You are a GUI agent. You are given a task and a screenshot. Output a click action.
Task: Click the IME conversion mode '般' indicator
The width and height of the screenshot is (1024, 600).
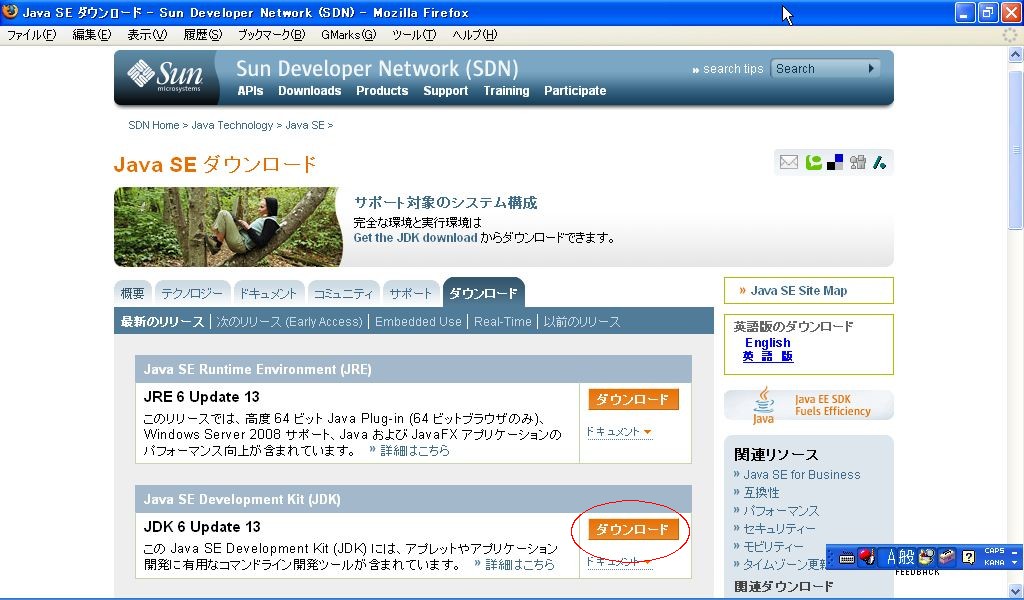tap(906, 557)
